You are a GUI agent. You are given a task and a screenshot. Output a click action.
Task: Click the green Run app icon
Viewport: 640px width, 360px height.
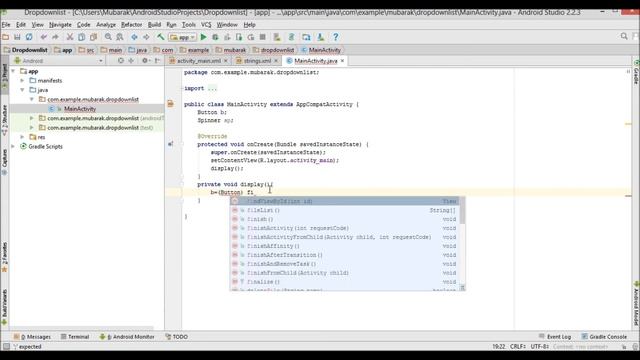(x=203, y=37)
